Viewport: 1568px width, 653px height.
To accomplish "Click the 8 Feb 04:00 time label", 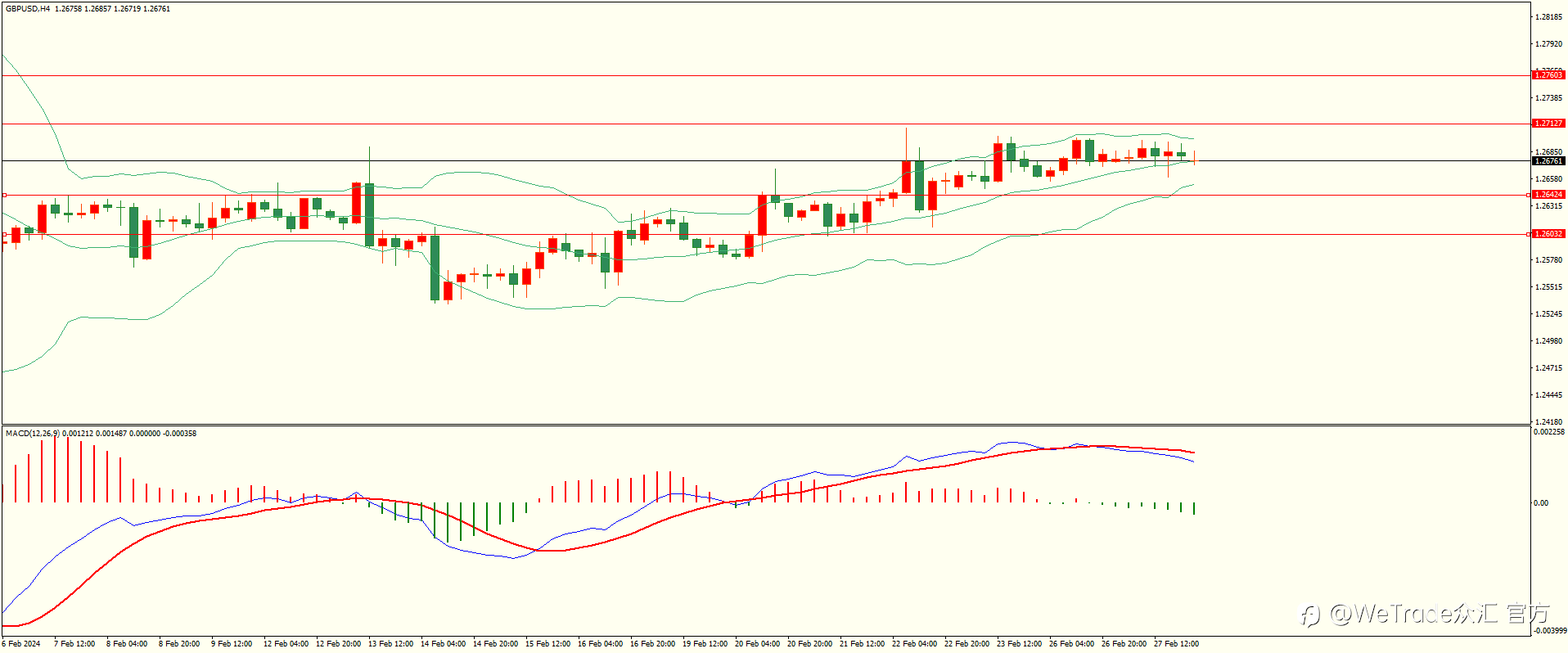I will click(x=127, y=644).
